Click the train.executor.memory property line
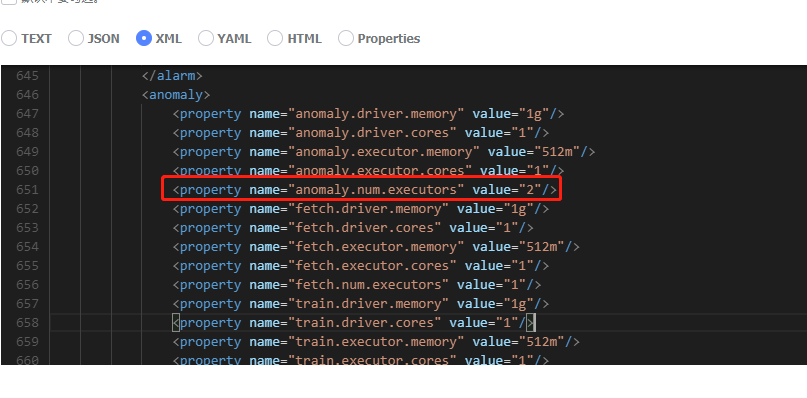Image resolution: width=807 pixels, height=398 pixels. (x=376, y=342)
